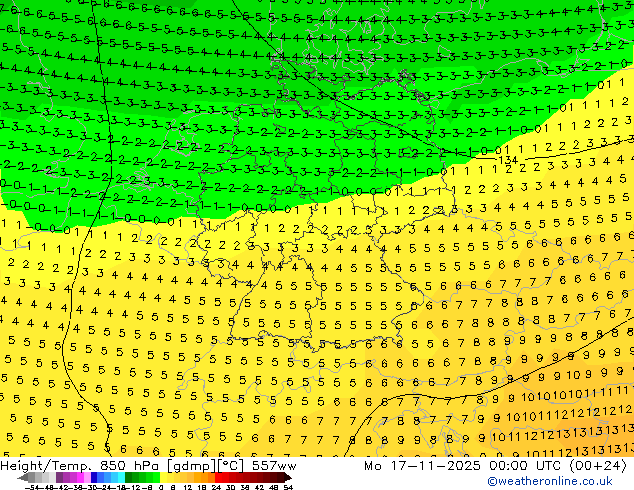
Task: Click the weatheronline.co.uk copyright link
Action: (x=550, y=481)
